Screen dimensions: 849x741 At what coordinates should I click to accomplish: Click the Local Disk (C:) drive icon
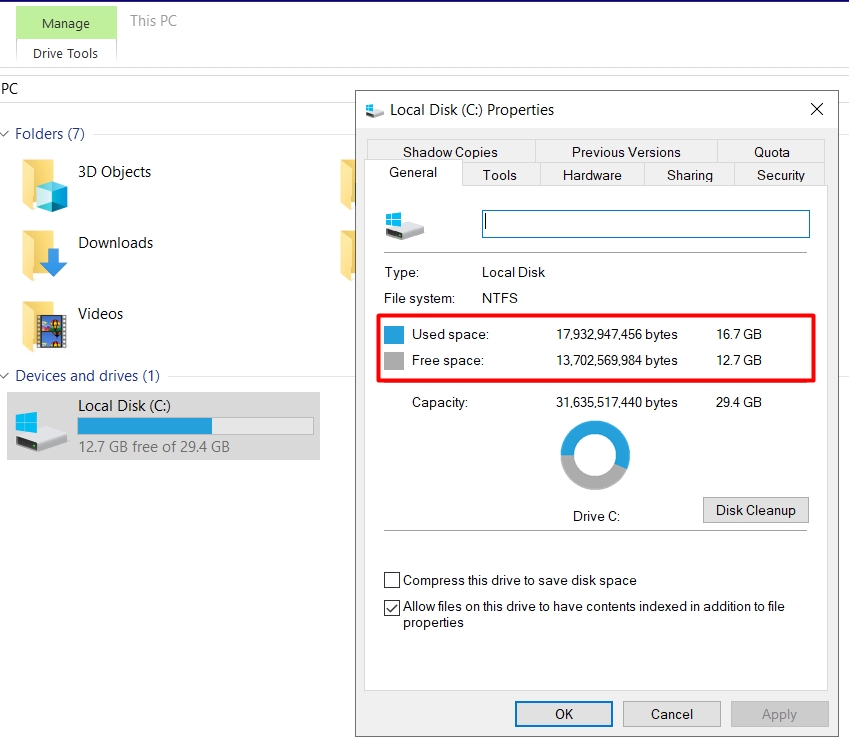41,426
